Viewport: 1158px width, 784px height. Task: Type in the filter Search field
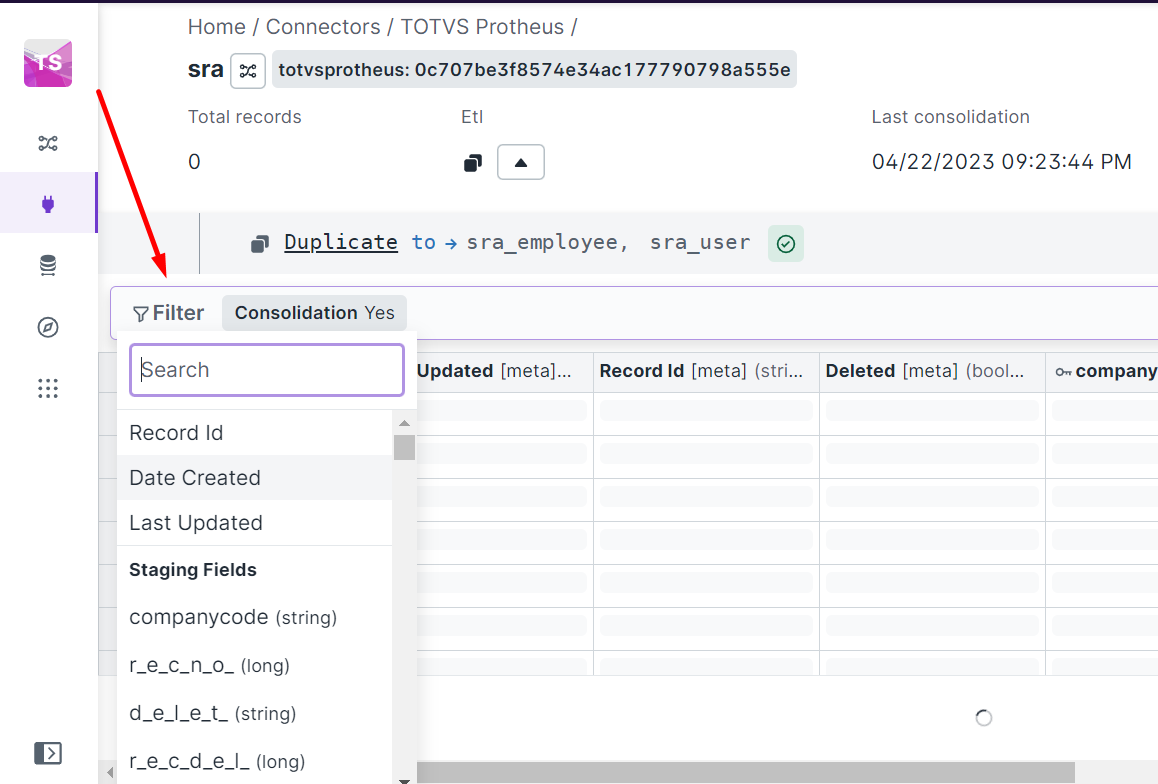tap(267, 370)
